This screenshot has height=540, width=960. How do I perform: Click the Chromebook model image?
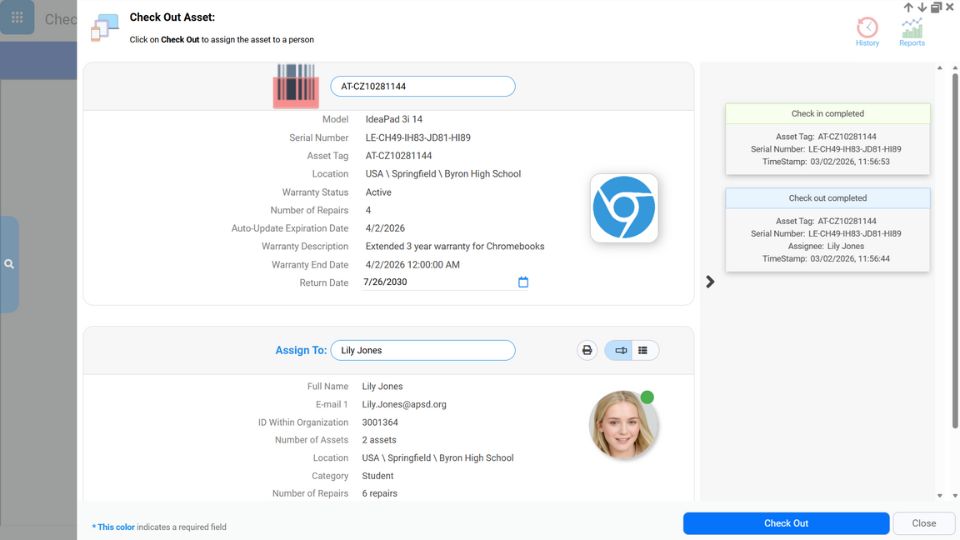point(624,208)
